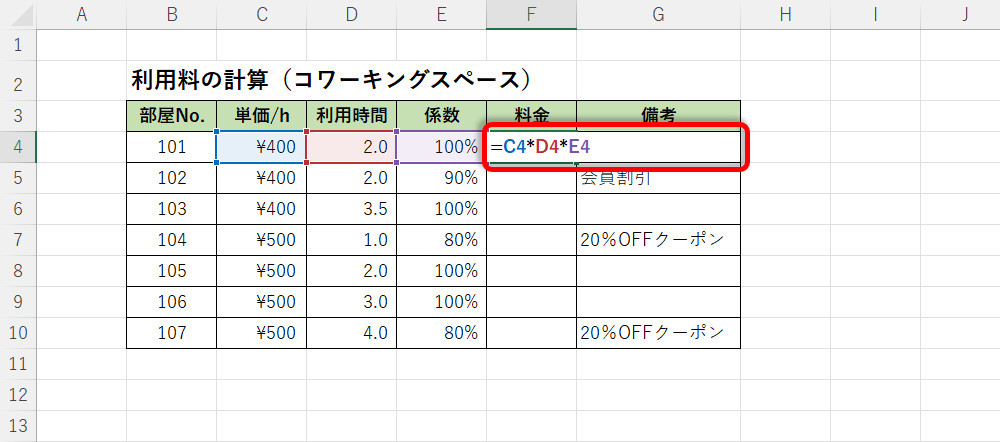Select room number 106 cell
The height and width of the screenshot is (442, 1000).
click(x=172, y=302)
